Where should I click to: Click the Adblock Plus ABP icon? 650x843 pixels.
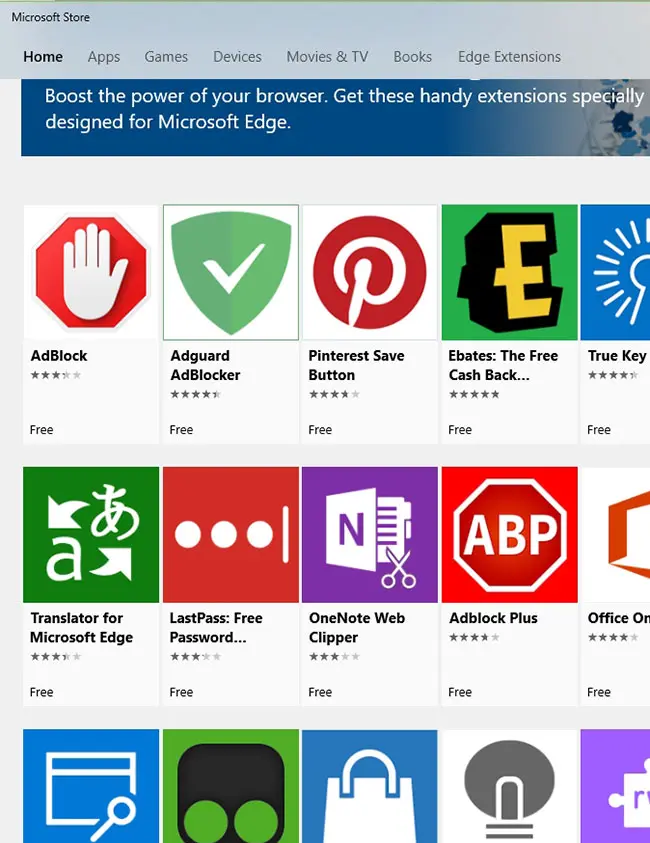tap(509, 535)
